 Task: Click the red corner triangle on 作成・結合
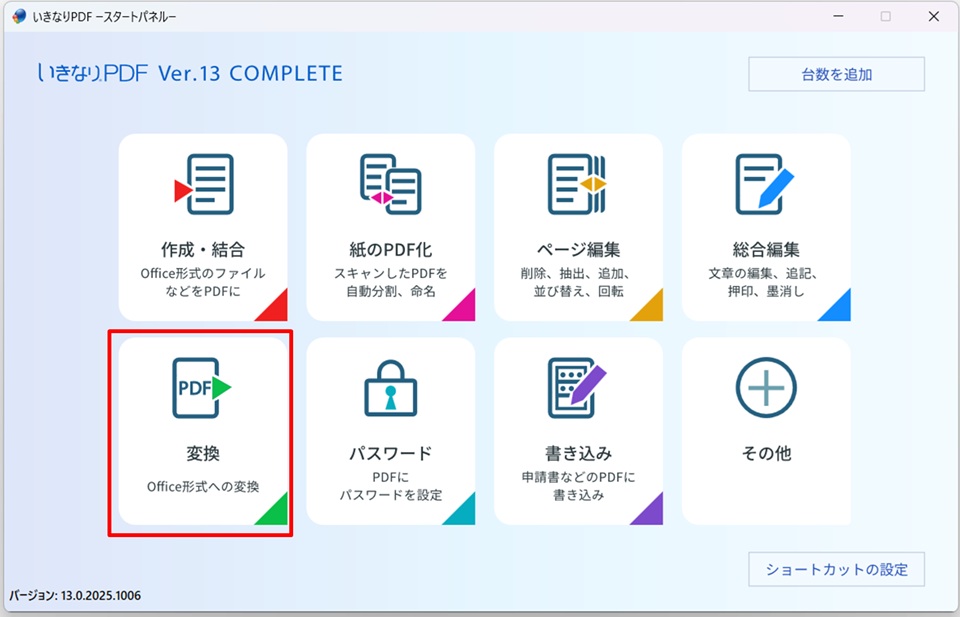pyautogui.click(x=276, y=310)
